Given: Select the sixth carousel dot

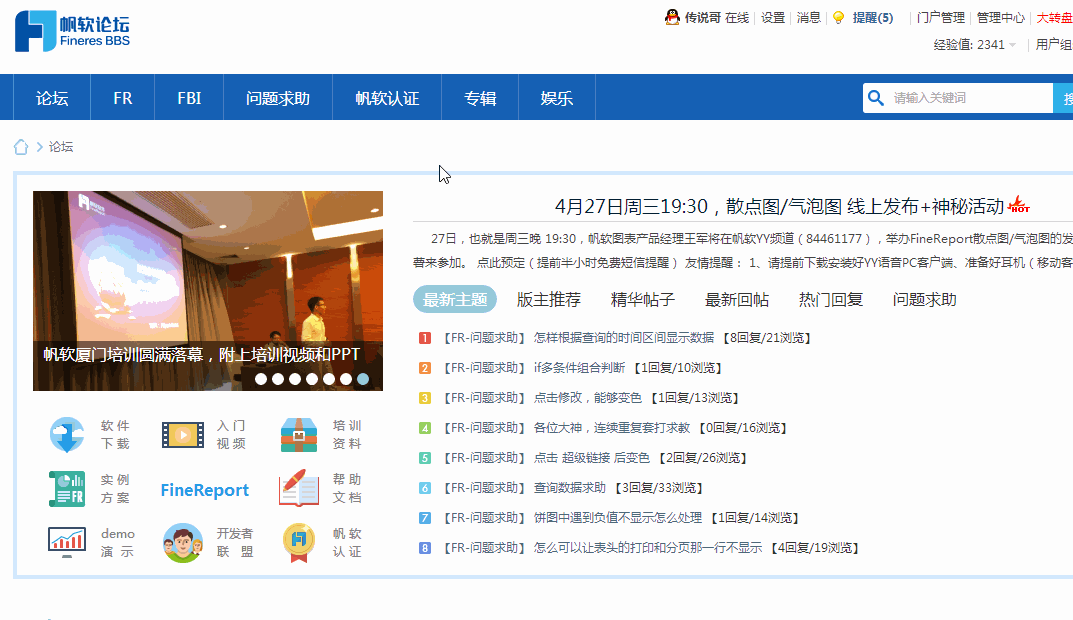Looking at the screenshot, I should pos(346,379).
